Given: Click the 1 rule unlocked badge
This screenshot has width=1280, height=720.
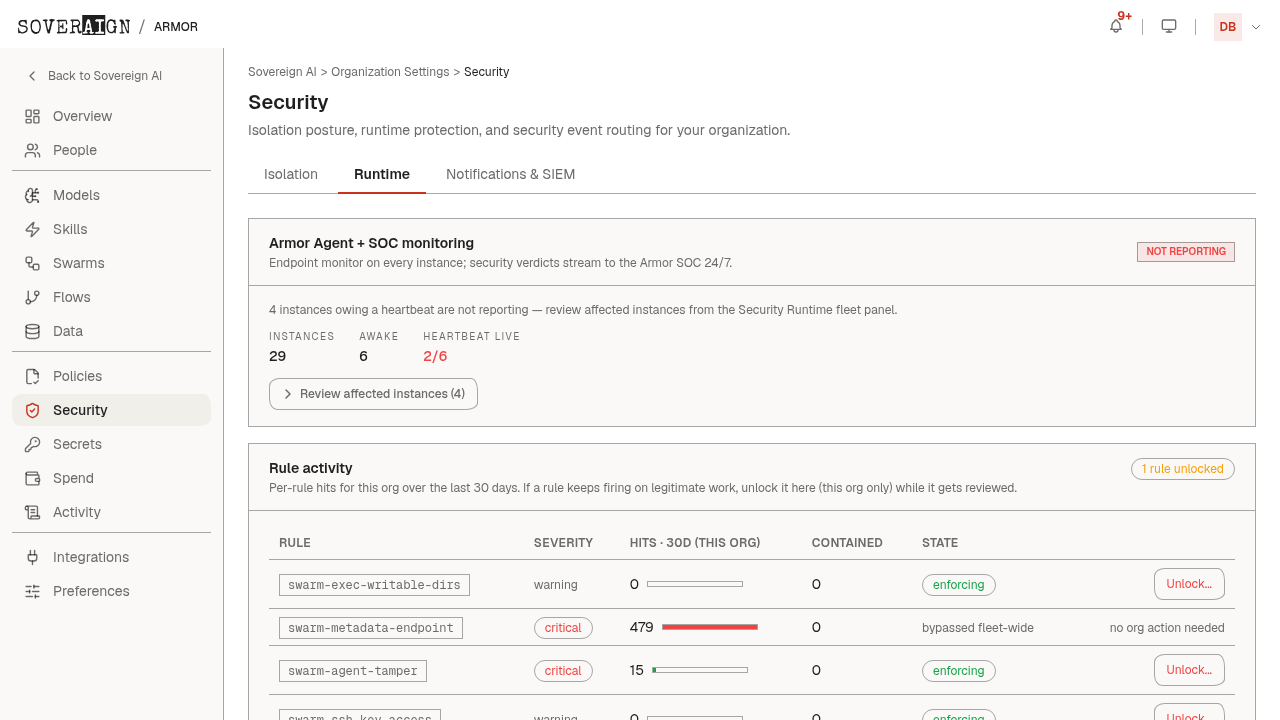Looking at the screenshot, I should pos(1183,469).
